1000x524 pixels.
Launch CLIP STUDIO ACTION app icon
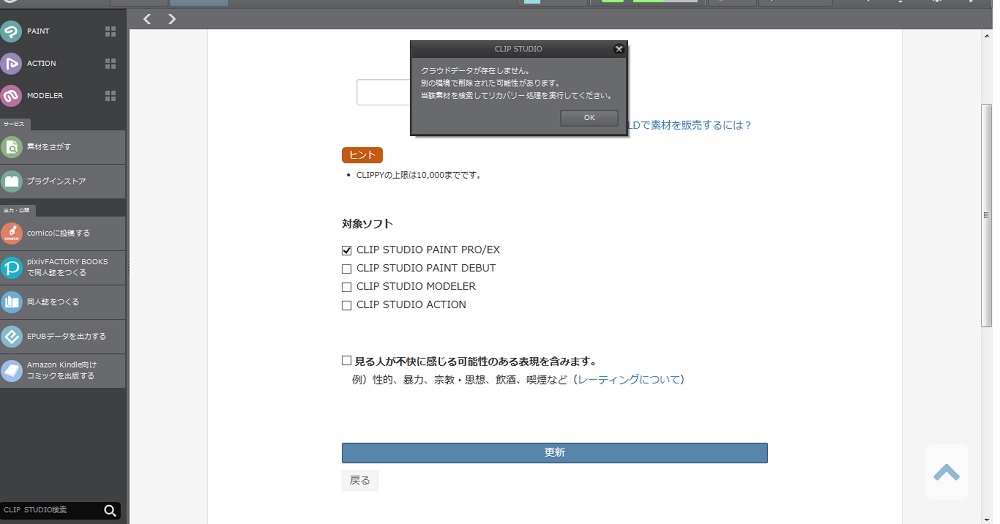tap(11, 64)
